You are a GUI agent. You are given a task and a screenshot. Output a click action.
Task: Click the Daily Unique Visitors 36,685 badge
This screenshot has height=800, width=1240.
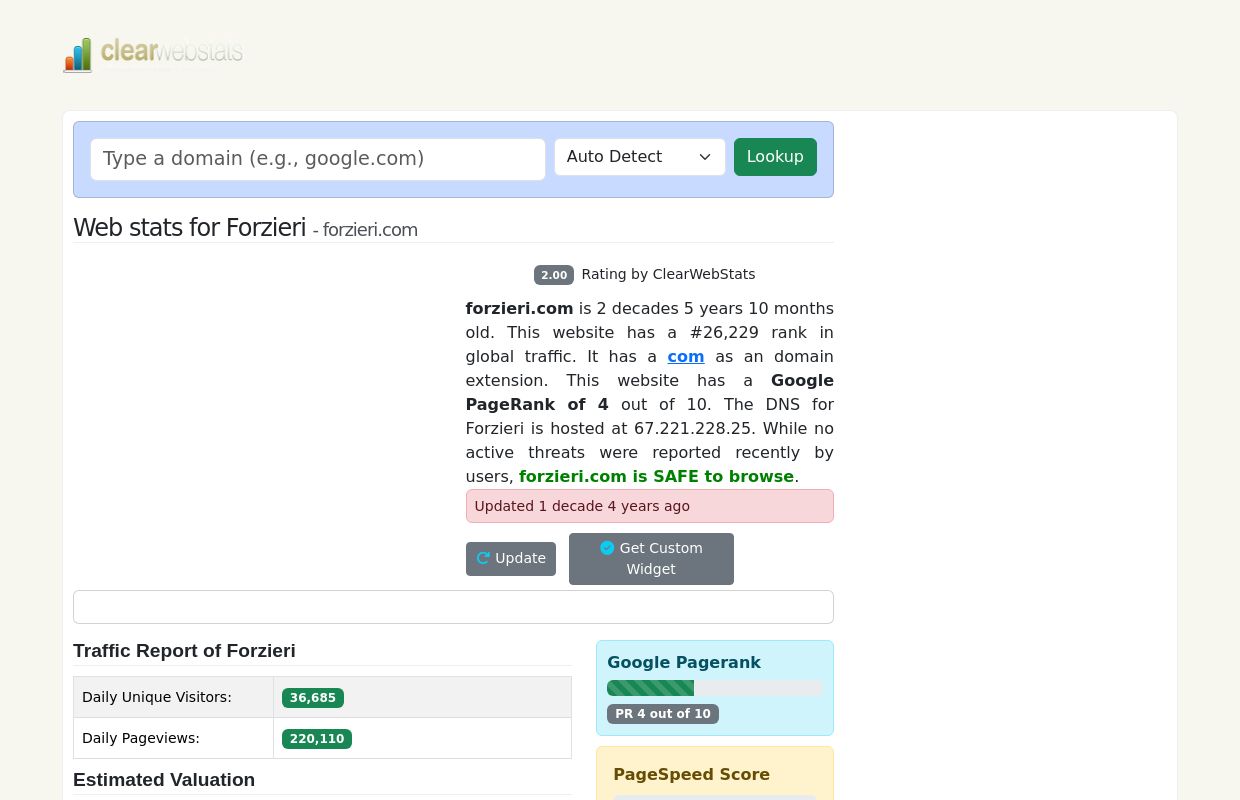(312, 697)
